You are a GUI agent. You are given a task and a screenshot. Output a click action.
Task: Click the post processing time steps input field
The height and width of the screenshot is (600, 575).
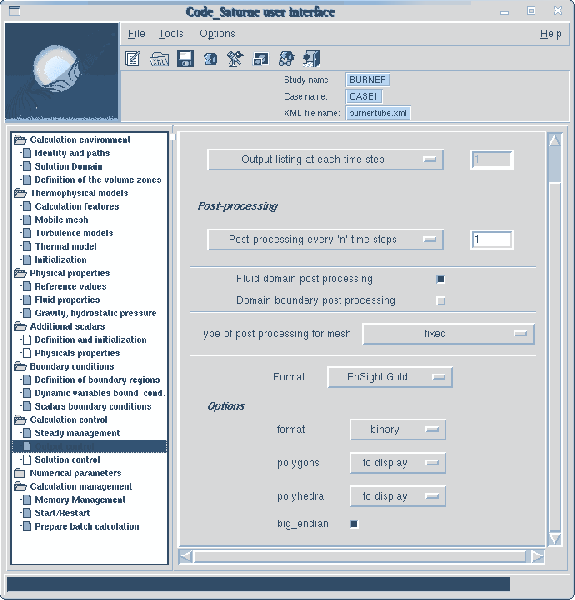pyautogui.click(x=492, y=240)
